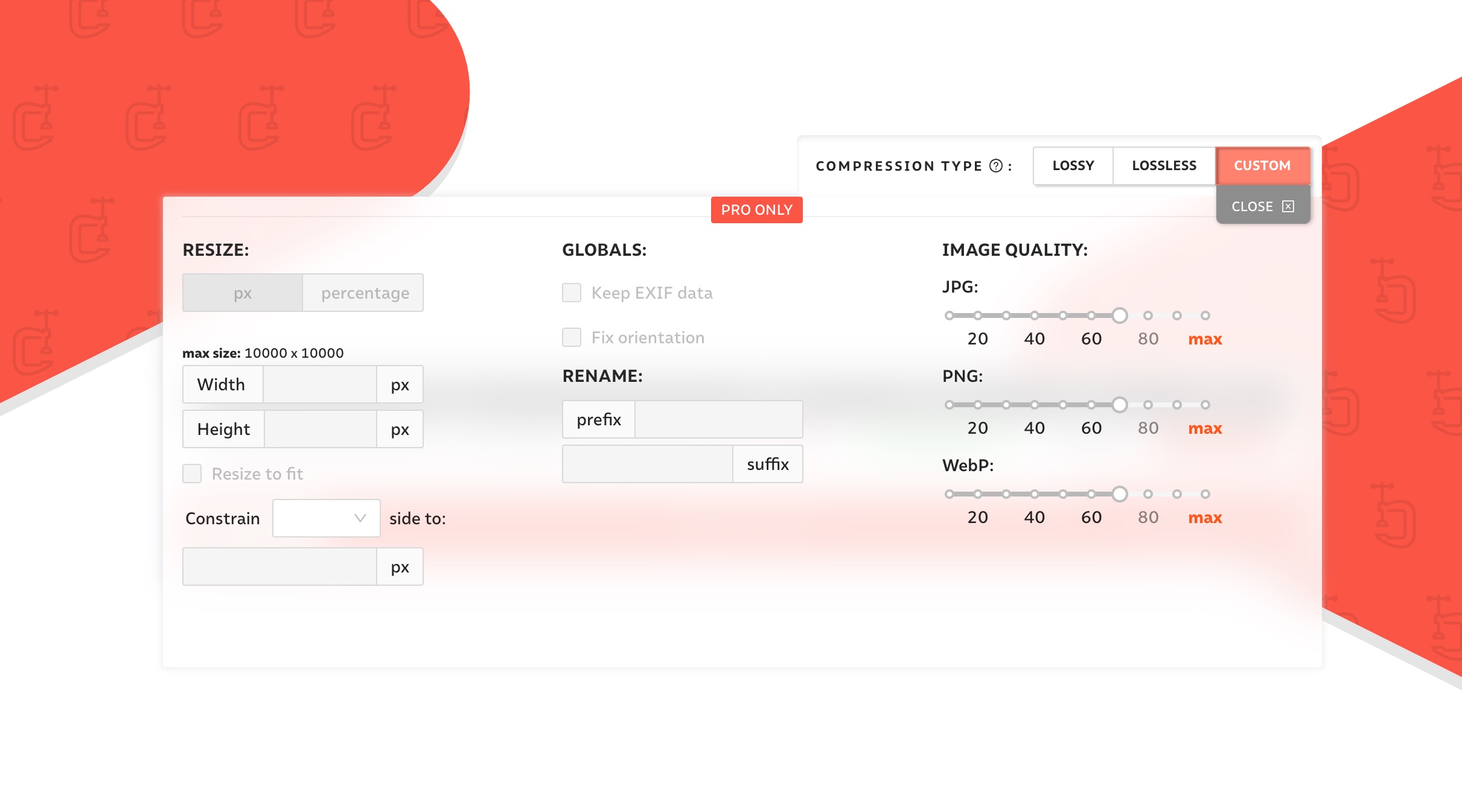Viewport: 1462px width, 812px height.
Task: Select the LOSSY compression tab
Action: tap(1073, 165)
